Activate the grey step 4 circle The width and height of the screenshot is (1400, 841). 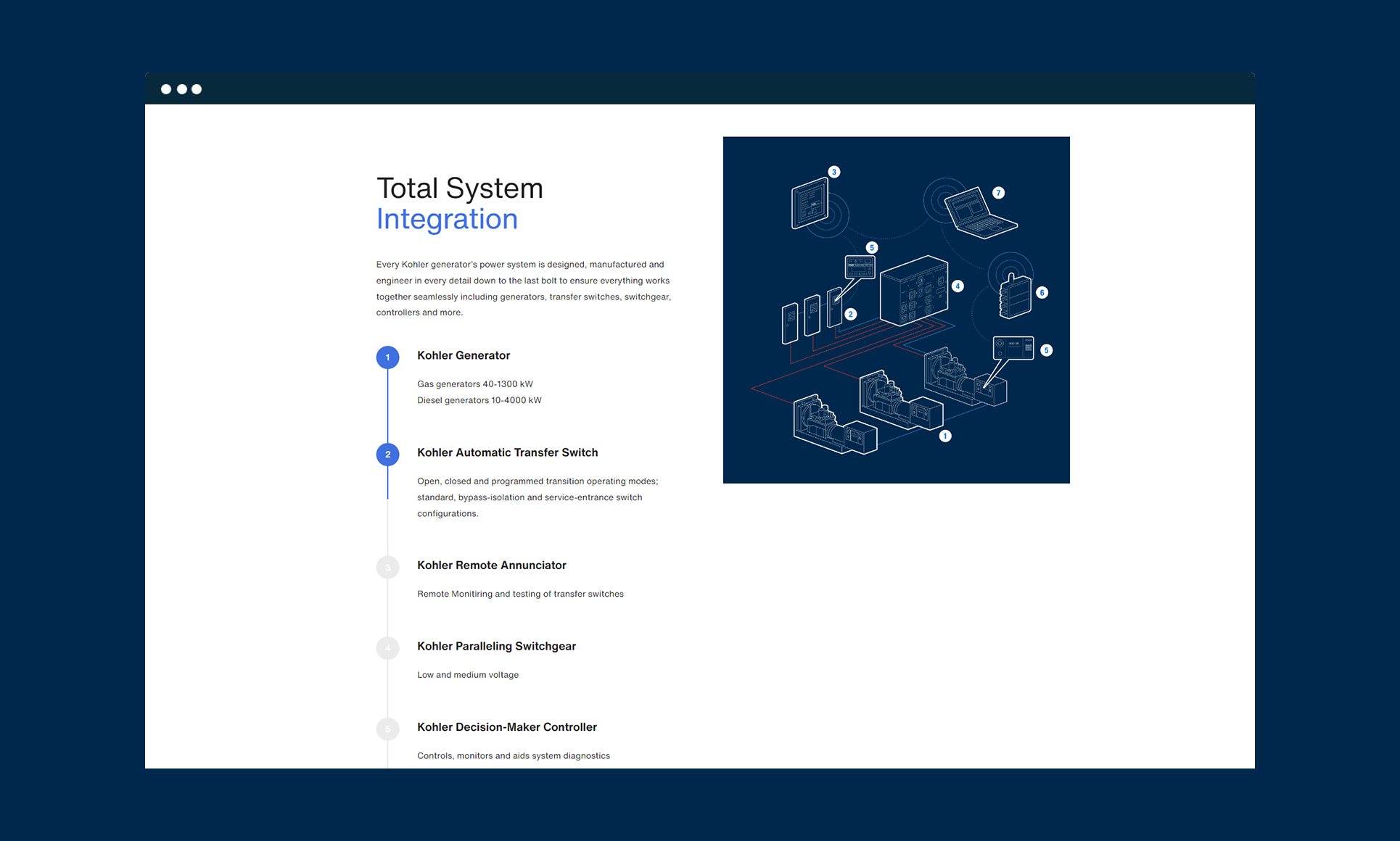pos(387,648)
